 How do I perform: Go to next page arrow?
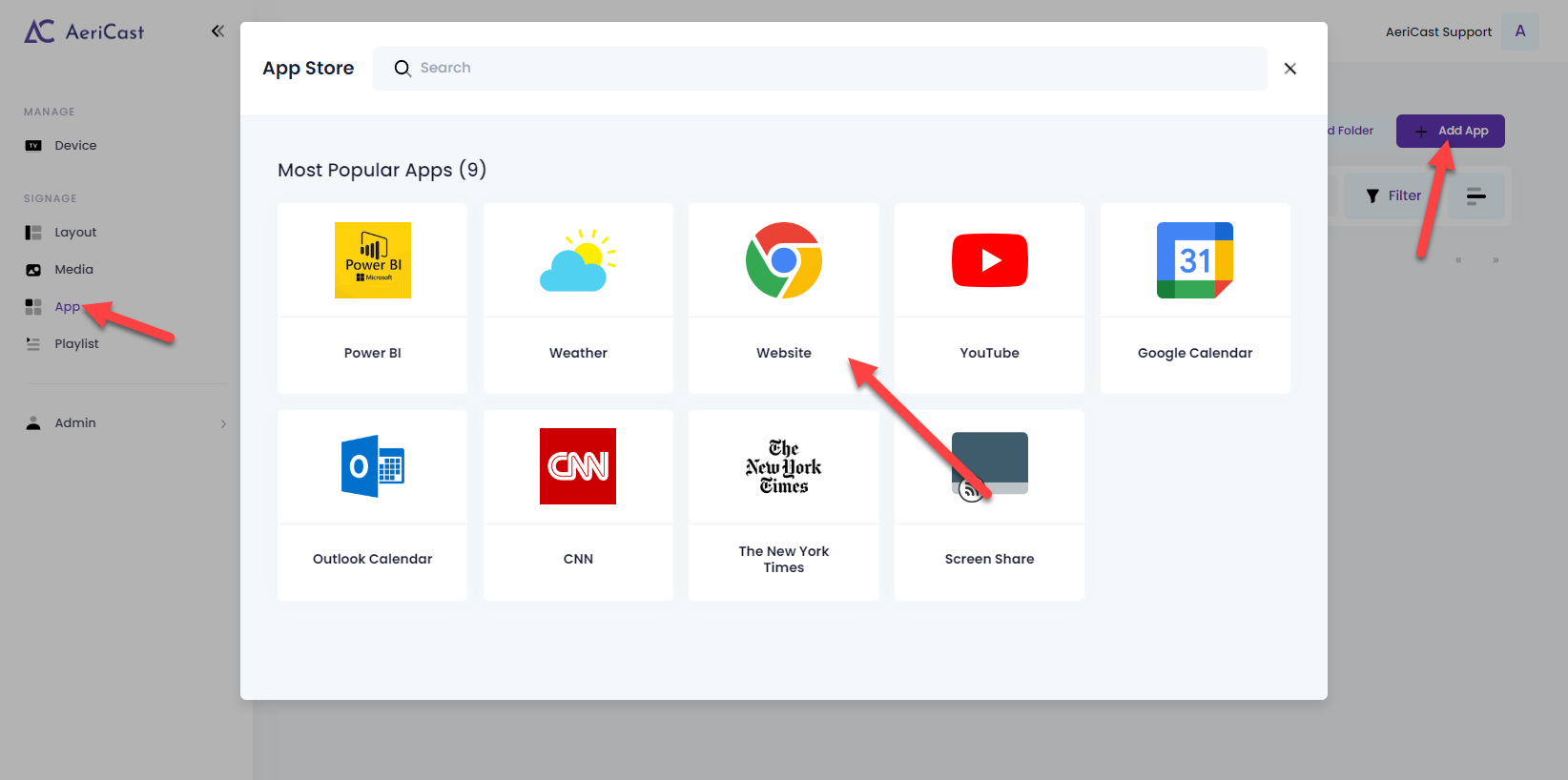tap(1496, 260)
